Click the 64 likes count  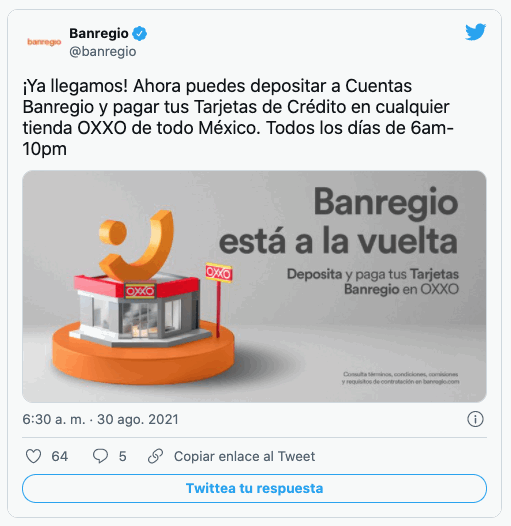tap(60, 456)
